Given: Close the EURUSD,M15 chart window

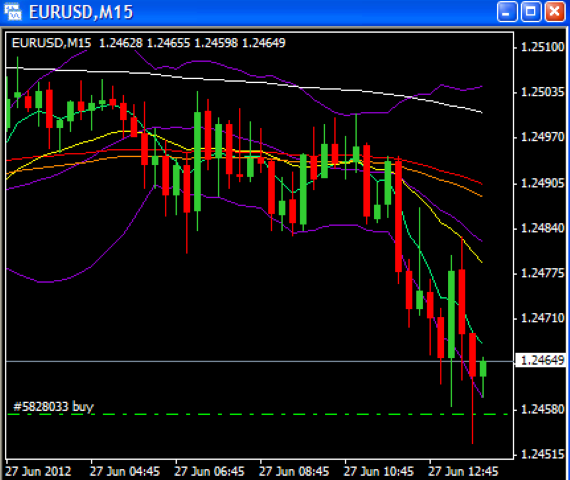Looking at the screenshot, I should click(555, 11).
